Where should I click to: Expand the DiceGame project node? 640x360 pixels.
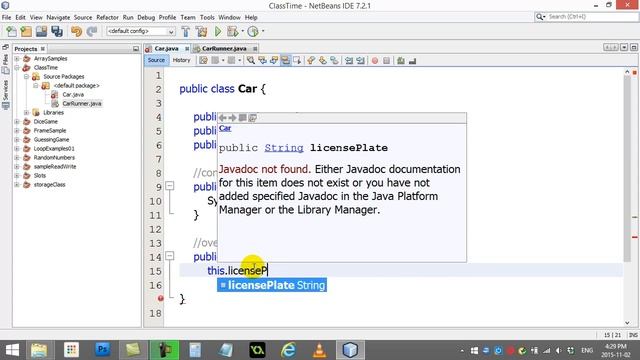pyautogui.click(x=17, y=122)
